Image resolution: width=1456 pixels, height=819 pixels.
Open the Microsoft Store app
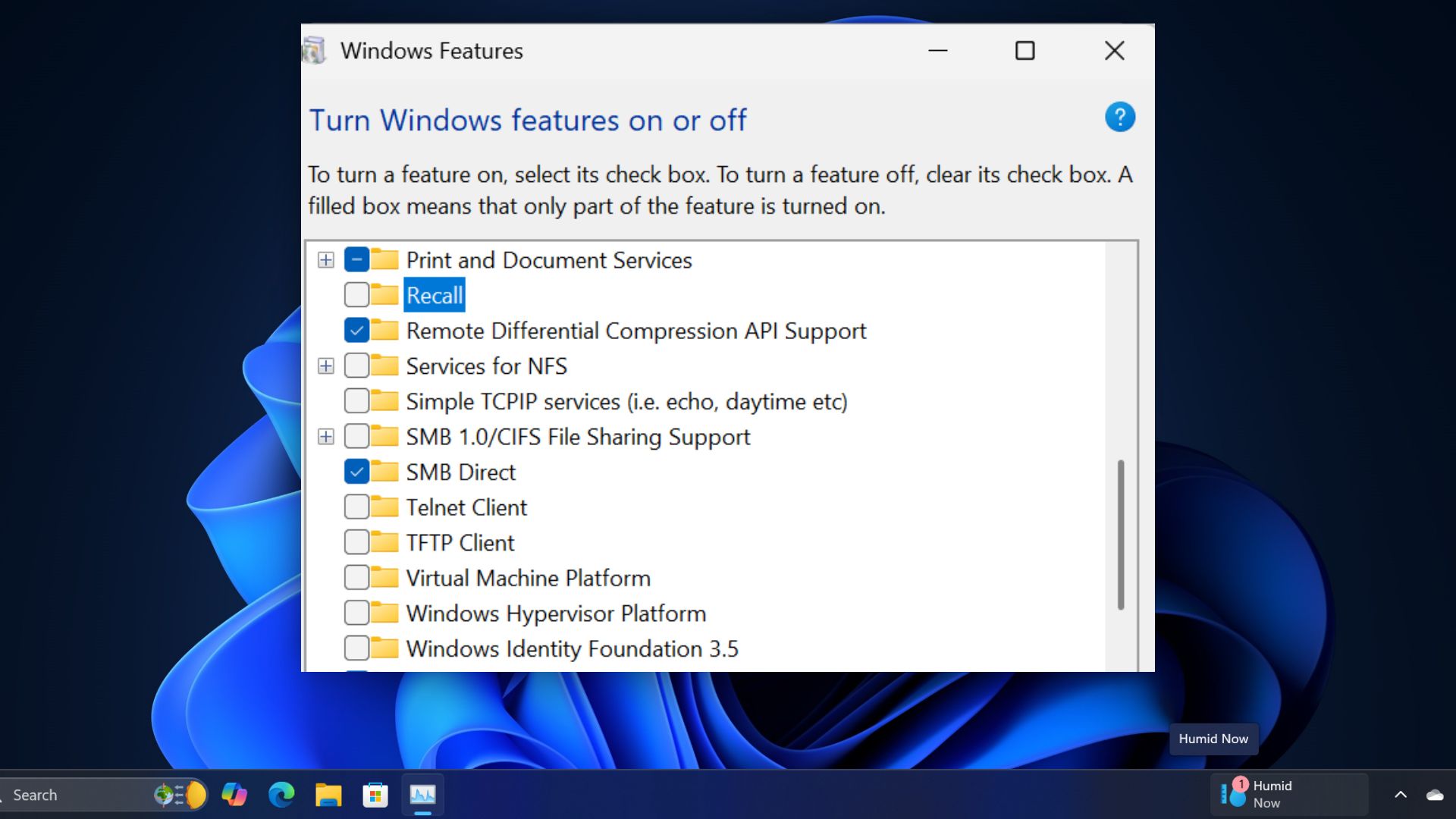click(x=375, y=795)
